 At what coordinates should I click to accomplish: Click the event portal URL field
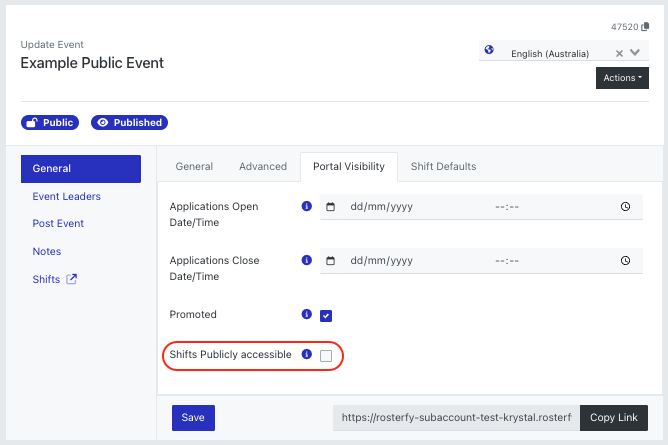coord(456,418)
